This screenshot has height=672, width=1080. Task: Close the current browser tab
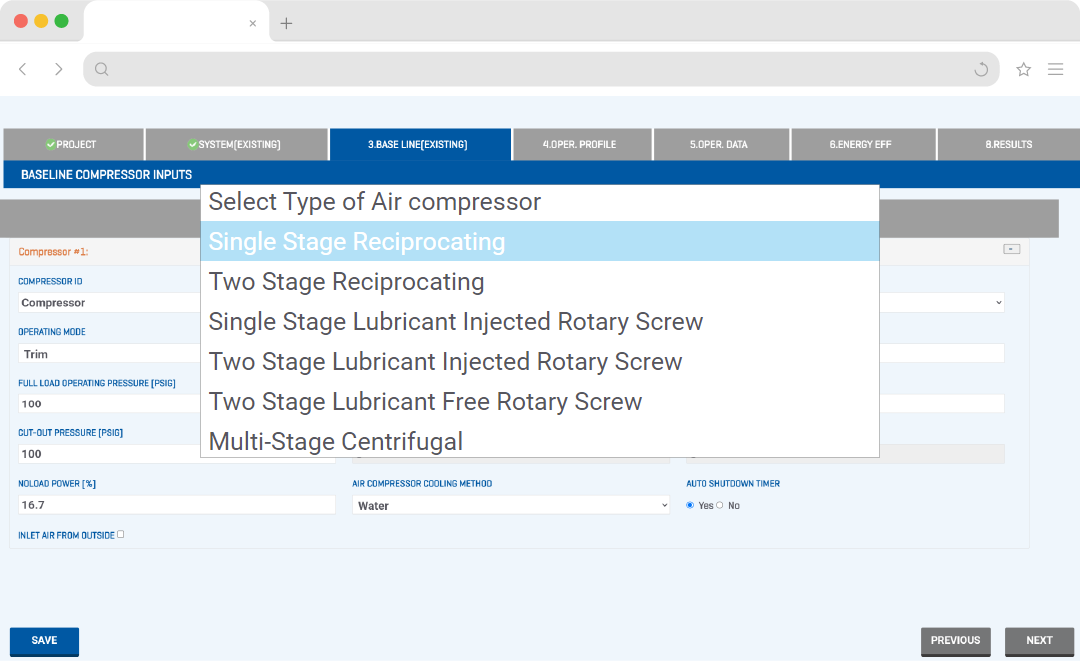[253, 23]
